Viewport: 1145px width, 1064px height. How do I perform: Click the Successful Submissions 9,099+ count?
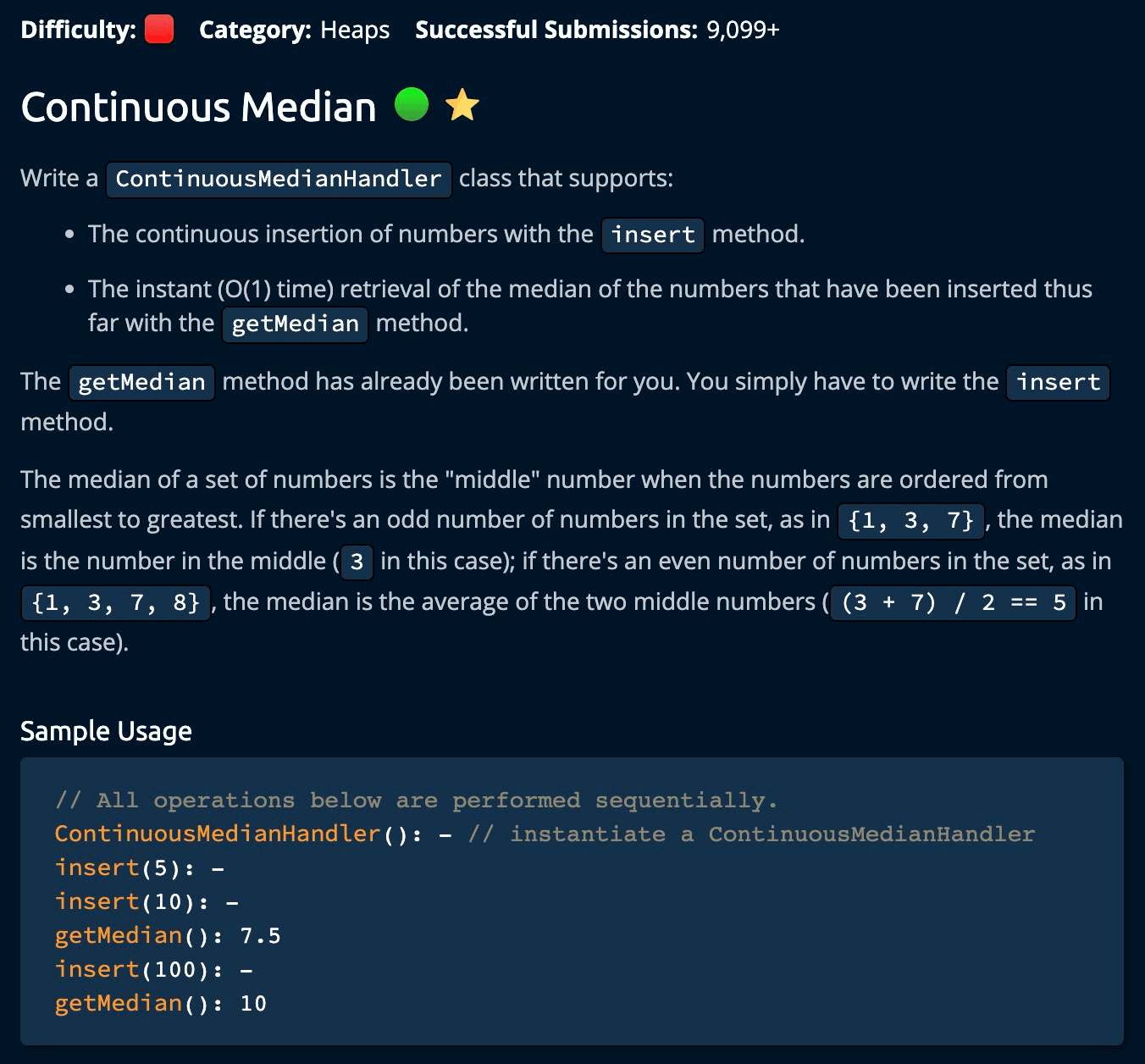(742, 30)
